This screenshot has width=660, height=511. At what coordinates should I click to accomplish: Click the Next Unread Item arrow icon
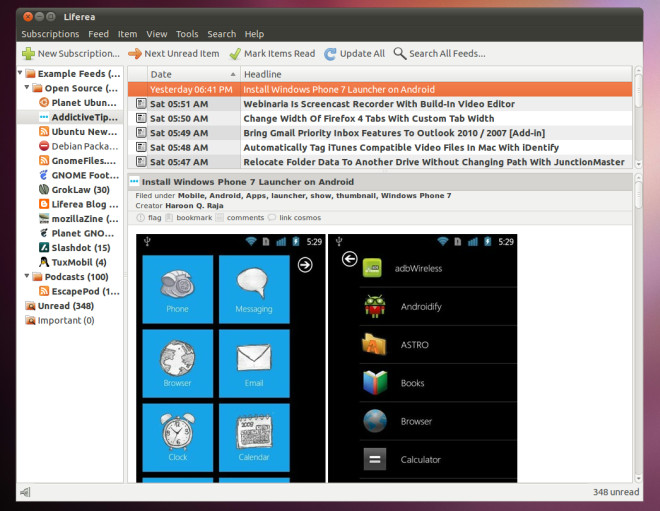(x=135, y=53)
